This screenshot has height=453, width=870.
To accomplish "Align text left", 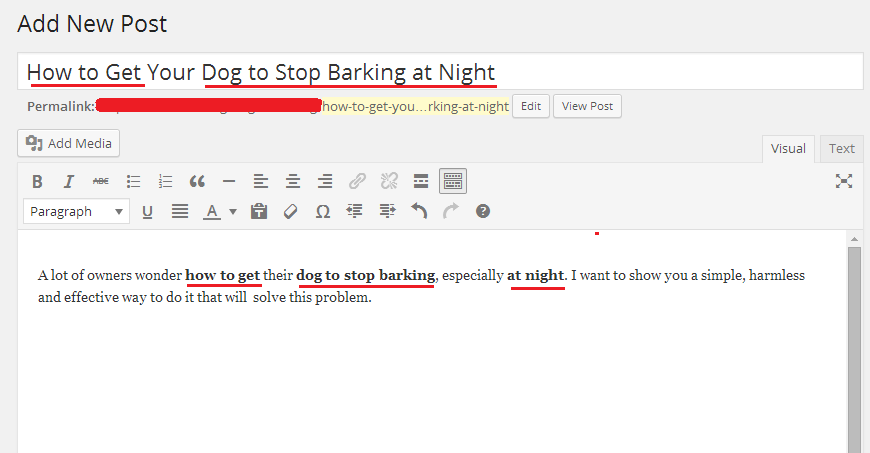I will 261,182.
